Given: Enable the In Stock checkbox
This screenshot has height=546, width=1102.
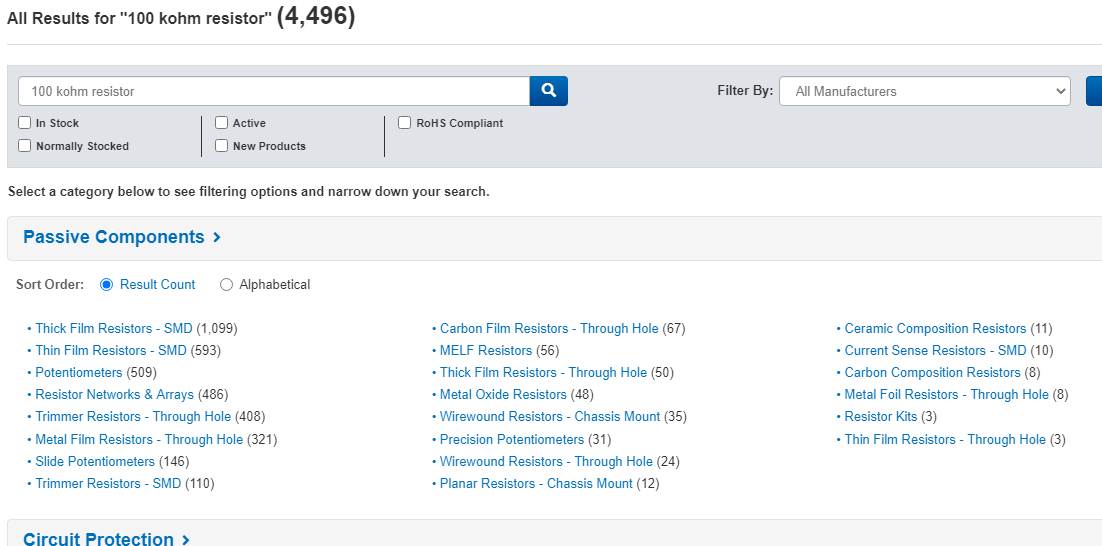Looking at the screenshot, I should pyautogui.click(x=25, y=123).
